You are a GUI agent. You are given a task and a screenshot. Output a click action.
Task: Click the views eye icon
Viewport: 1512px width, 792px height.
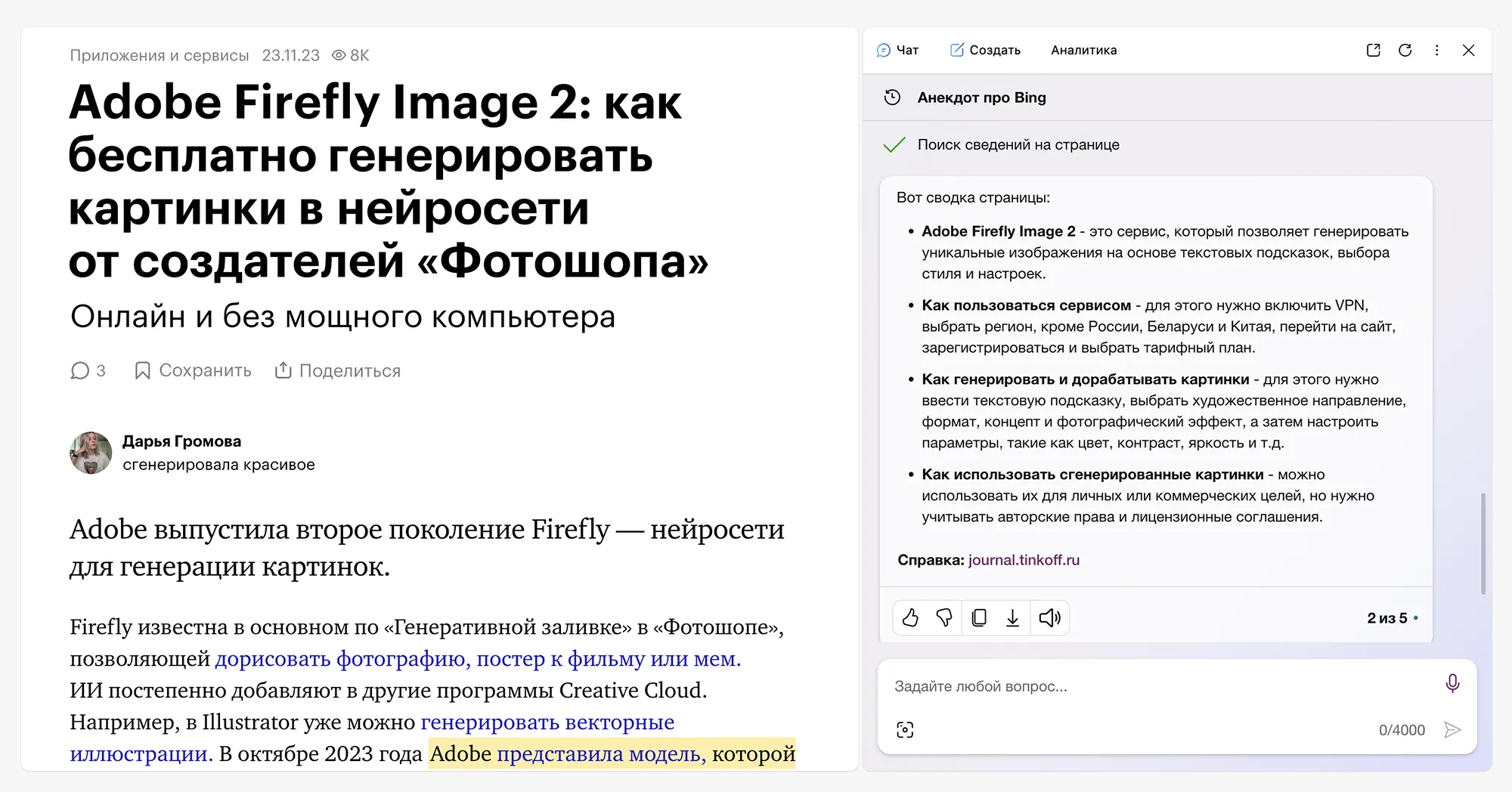tap(339, 55)
